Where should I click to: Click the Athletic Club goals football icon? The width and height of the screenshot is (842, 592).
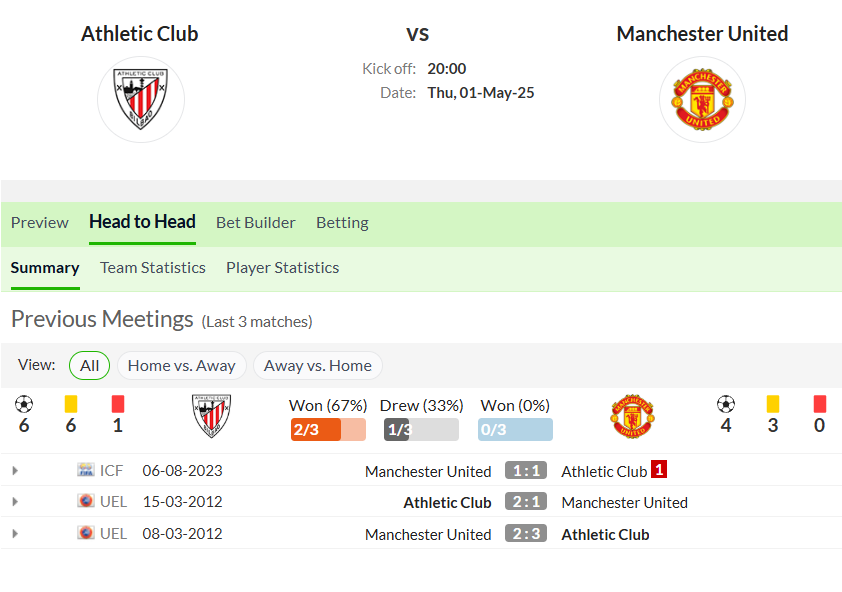pos(24,404)
